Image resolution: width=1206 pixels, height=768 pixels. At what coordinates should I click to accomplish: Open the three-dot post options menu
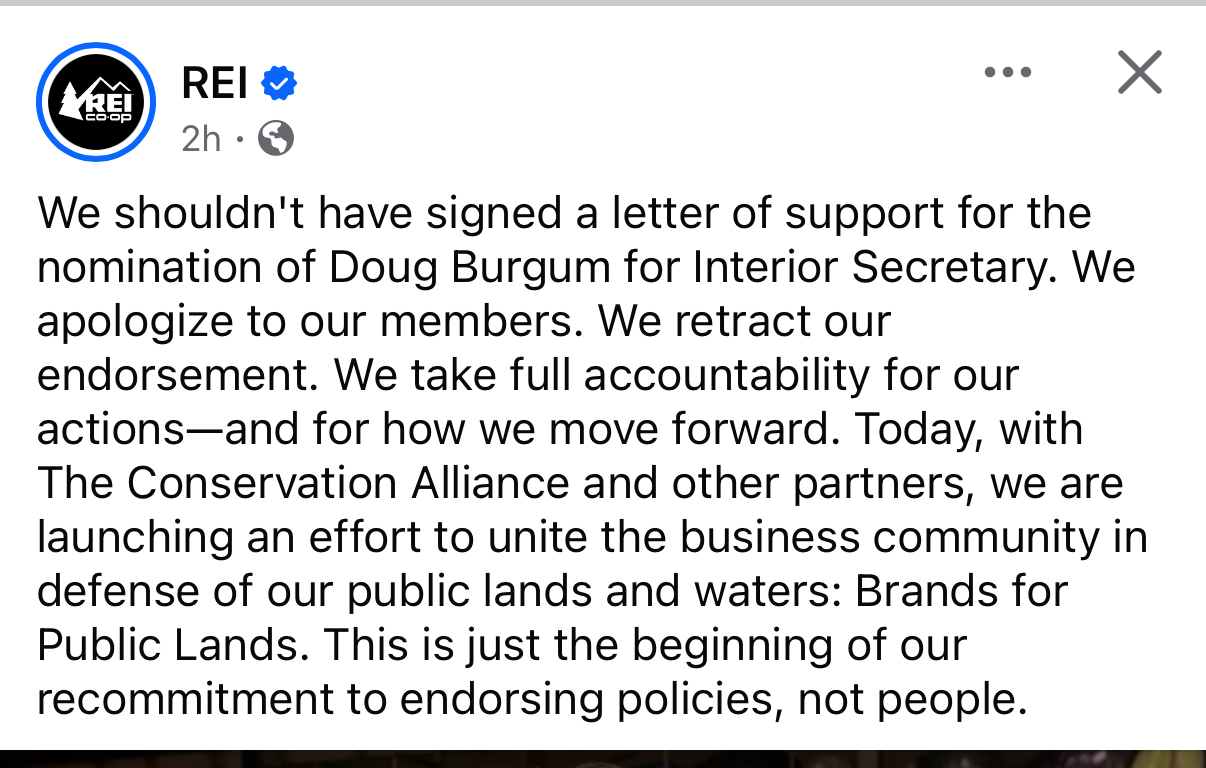click(1007, 72)
